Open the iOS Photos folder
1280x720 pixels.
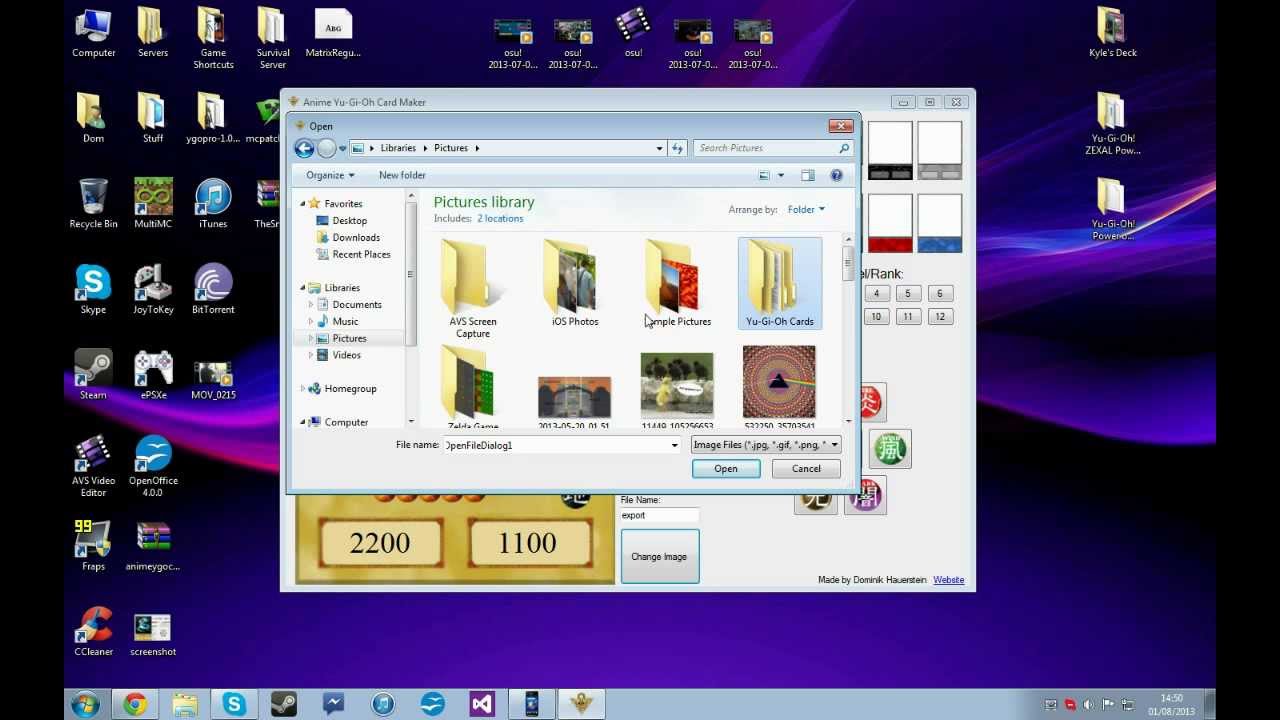pyautogui.click(x=575, y=284)
